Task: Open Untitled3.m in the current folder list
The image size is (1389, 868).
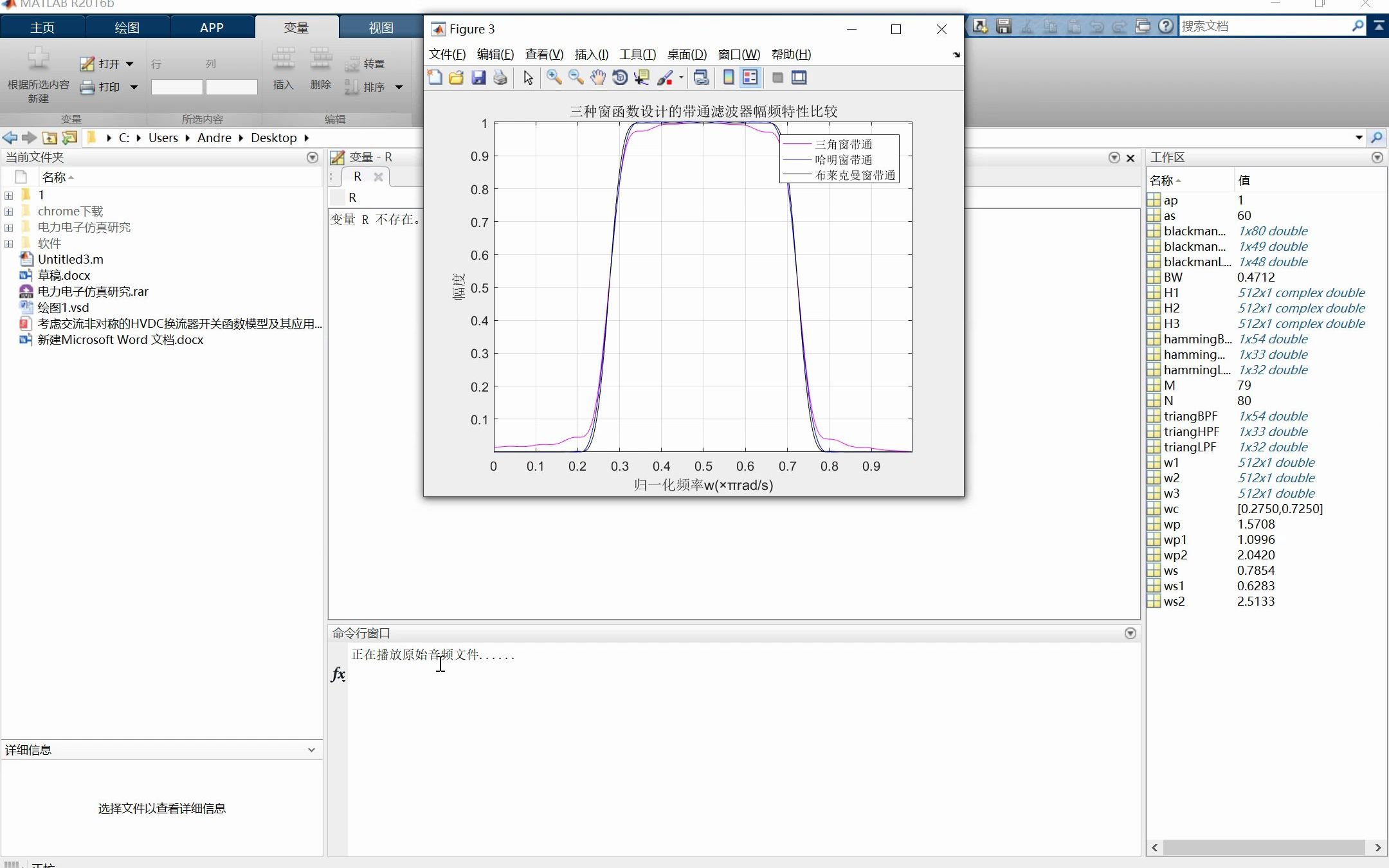Action: pyautogui.click(x=70, y=259)
